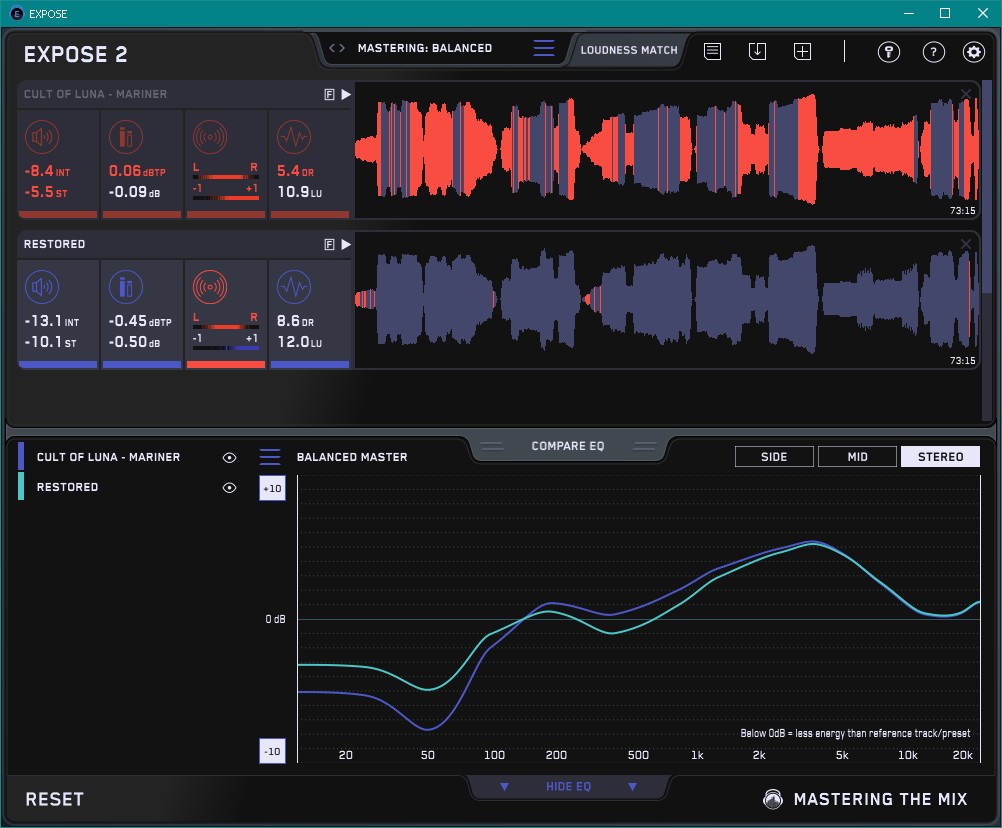Open the notes list icon in top toolbar
This screenshot has height=828, width=1002.
712,51
